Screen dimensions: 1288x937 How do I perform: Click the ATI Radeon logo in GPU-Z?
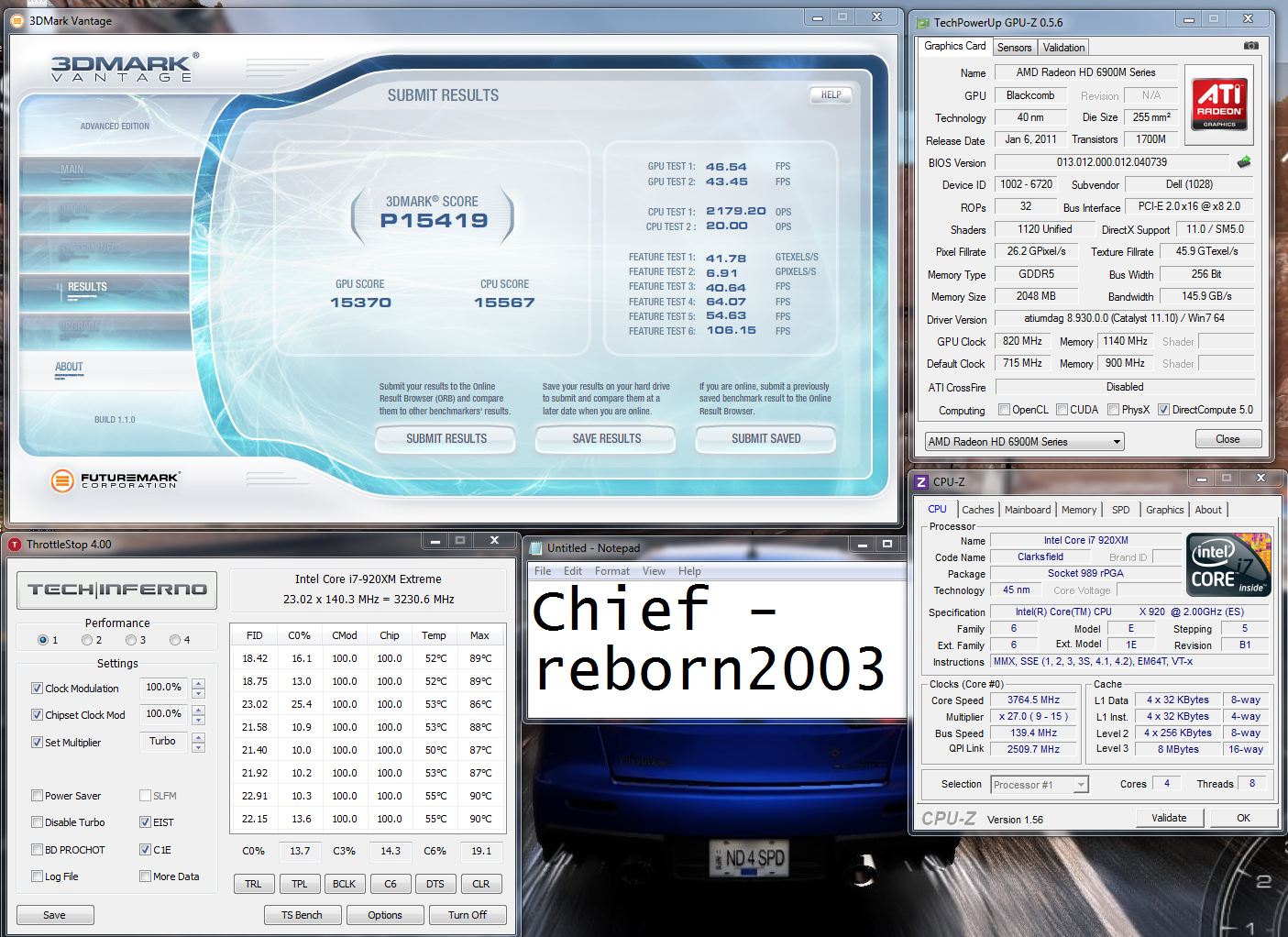click(1219, 105)
